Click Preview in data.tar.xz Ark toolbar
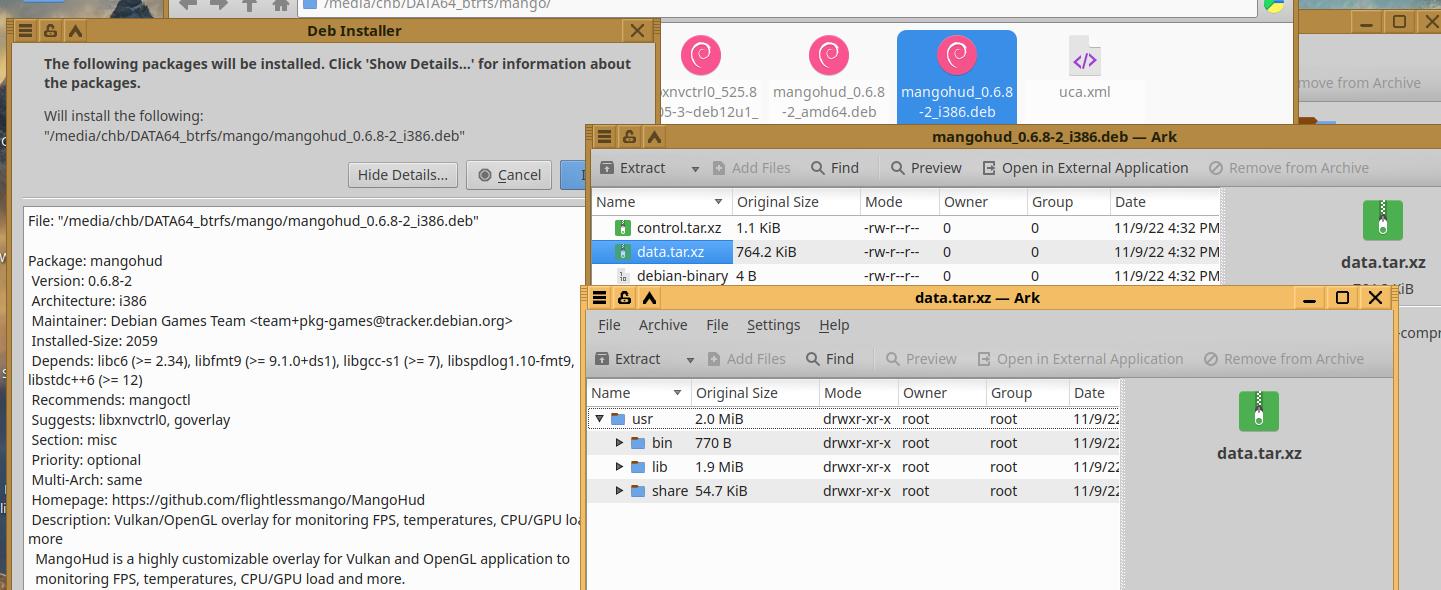1441x590 pixels. click(x=921, y=359)
